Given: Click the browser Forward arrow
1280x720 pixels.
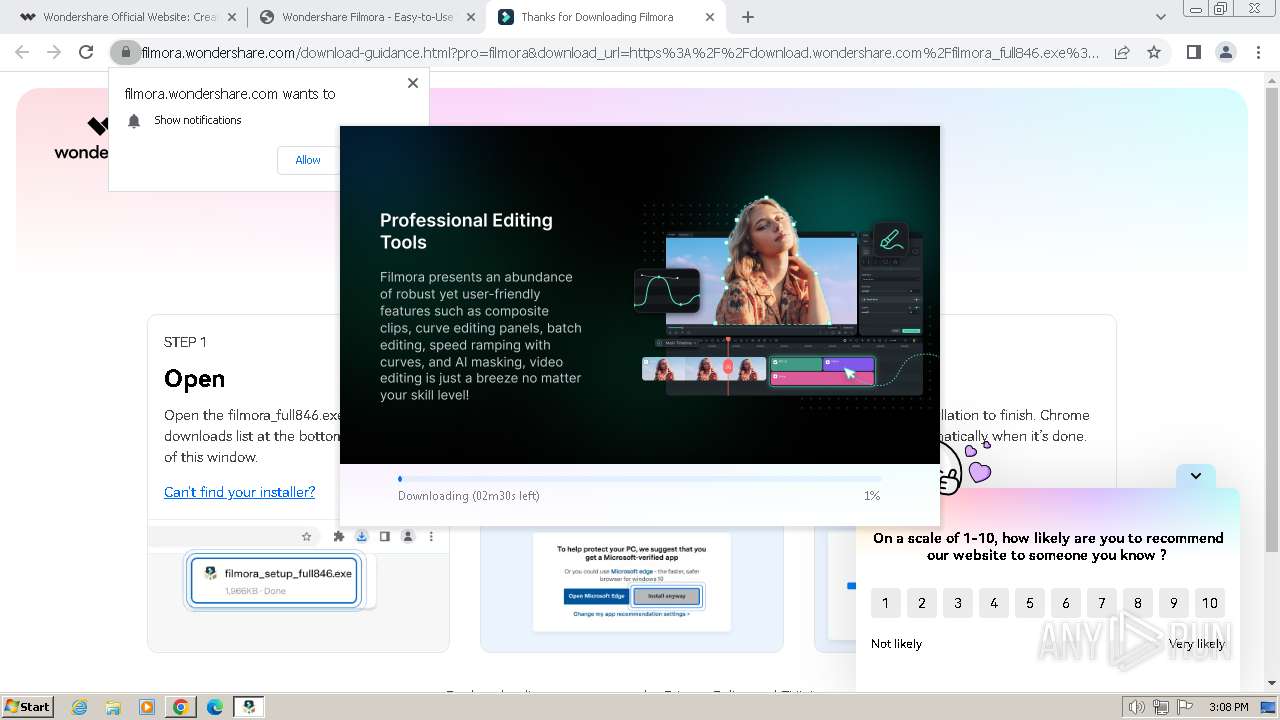Looking at the screenshot, I should 54,52.
